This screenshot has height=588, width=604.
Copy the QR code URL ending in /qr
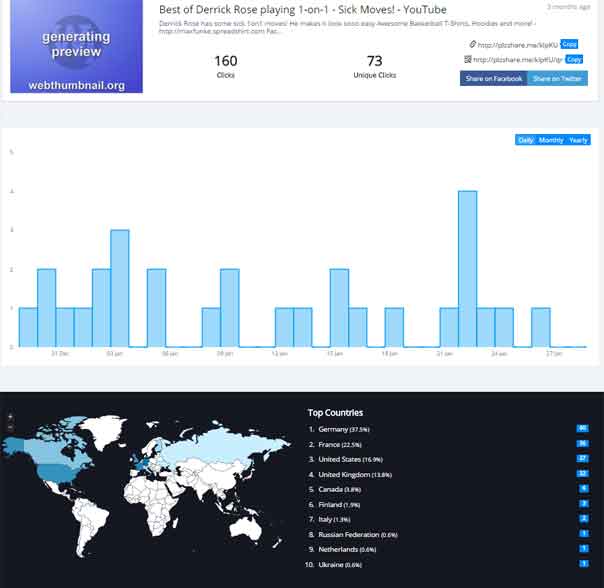pyautogui.click(x=574, y=59)
